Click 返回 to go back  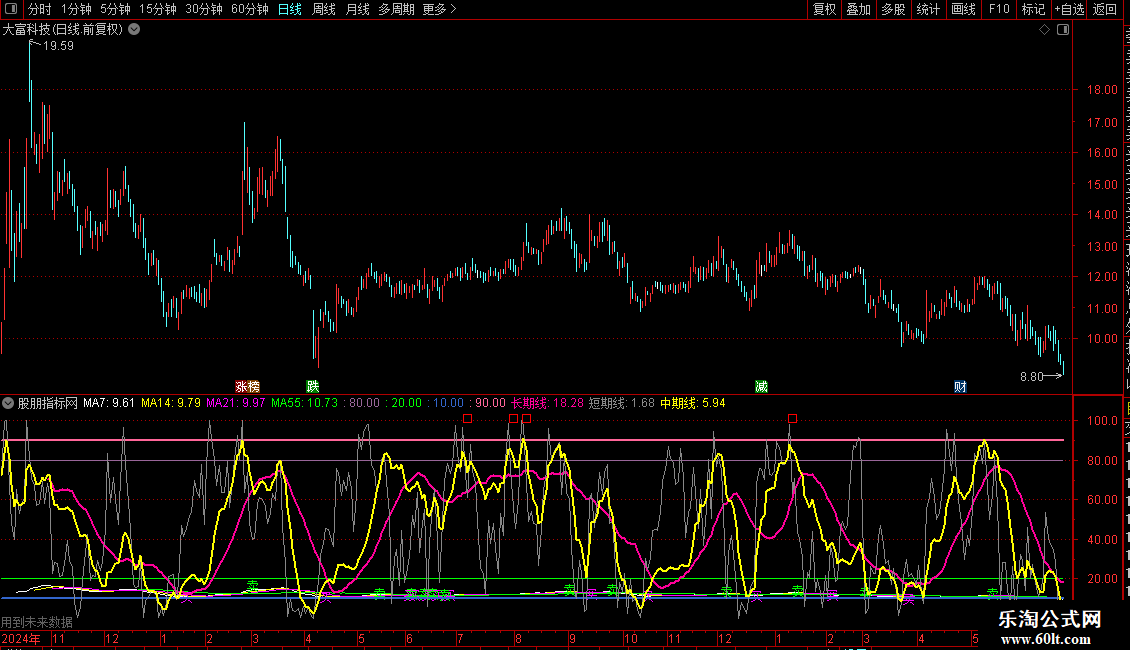[1105, 9]
